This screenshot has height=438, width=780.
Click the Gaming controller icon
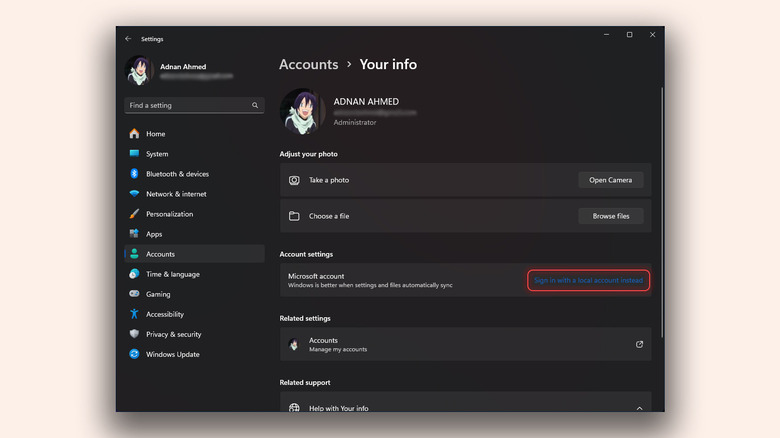[x=134, y=294]
